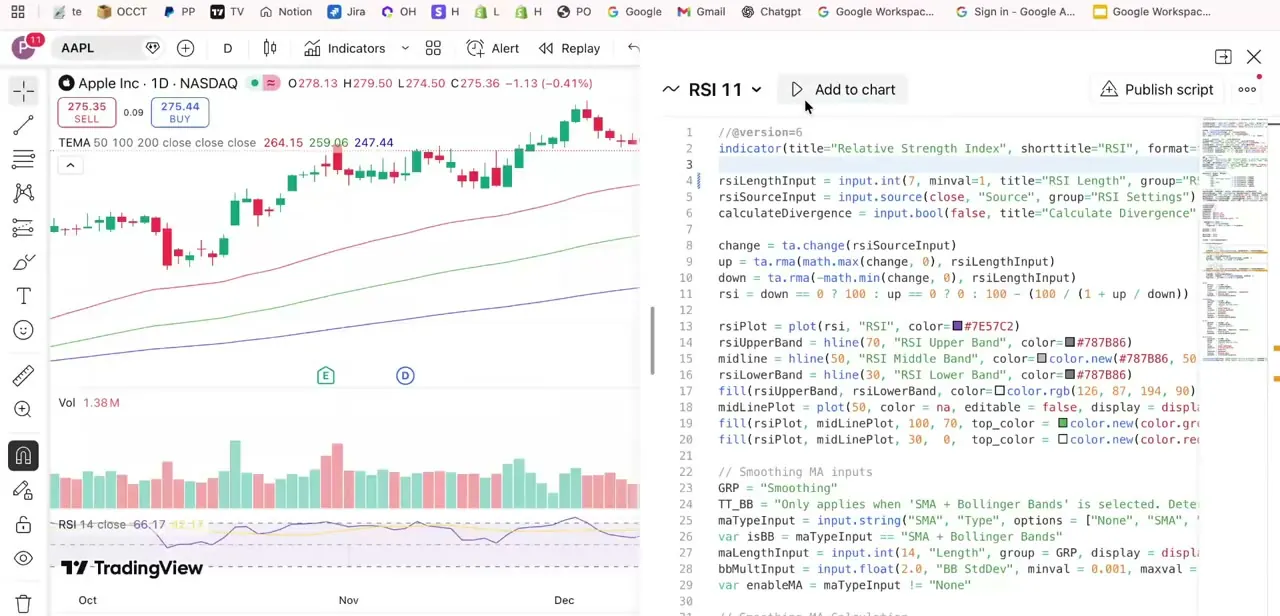Click the TradingView logo on the chart

[x=132, y=568]
